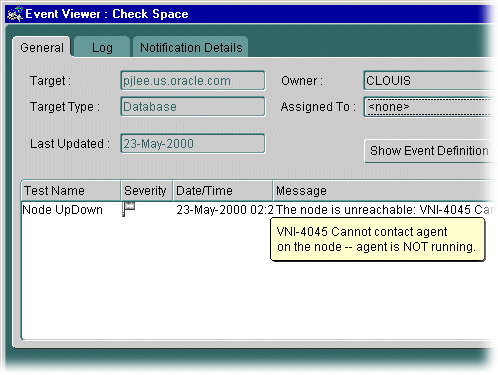The height and width of the screenshot is (375, 498).
Task: Click the Owner label
Action: 302,81
